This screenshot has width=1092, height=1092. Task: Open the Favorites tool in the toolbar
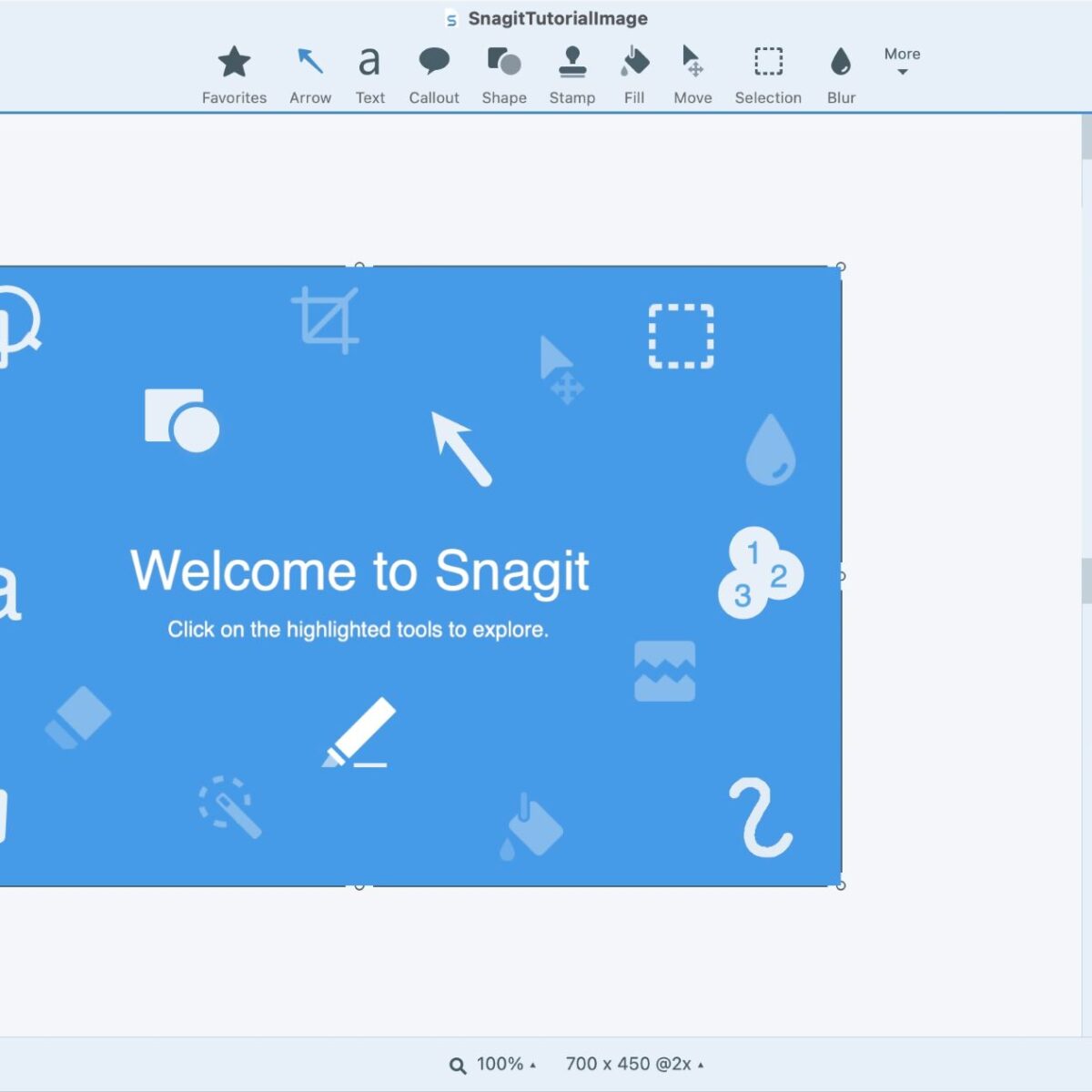(x=234, y=76)
